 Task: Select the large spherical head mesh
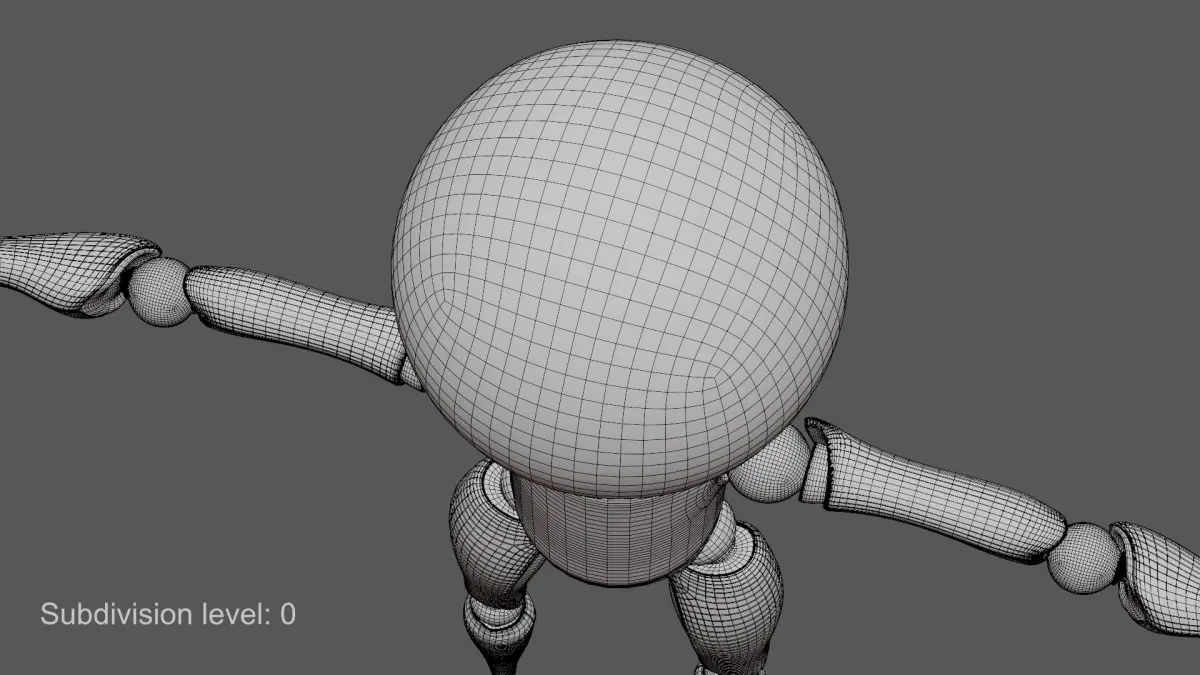tap(620, 270)
